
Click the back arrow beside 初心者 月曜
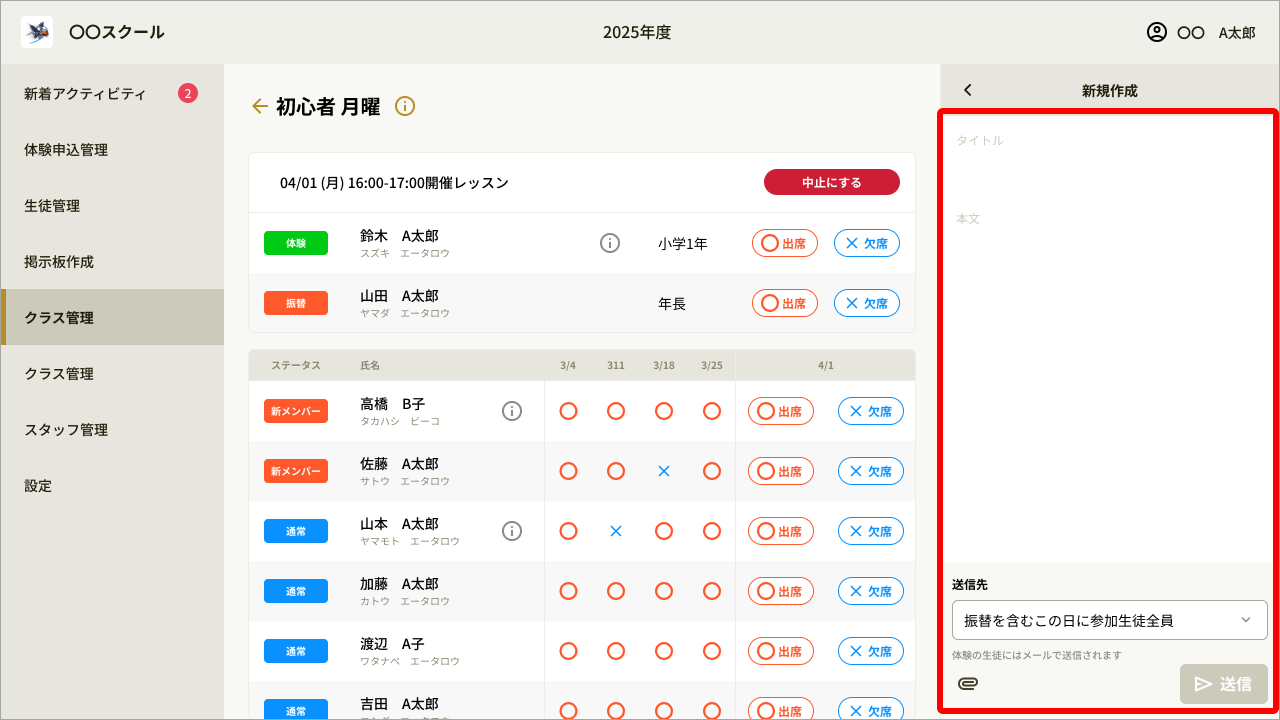[259, 106]
